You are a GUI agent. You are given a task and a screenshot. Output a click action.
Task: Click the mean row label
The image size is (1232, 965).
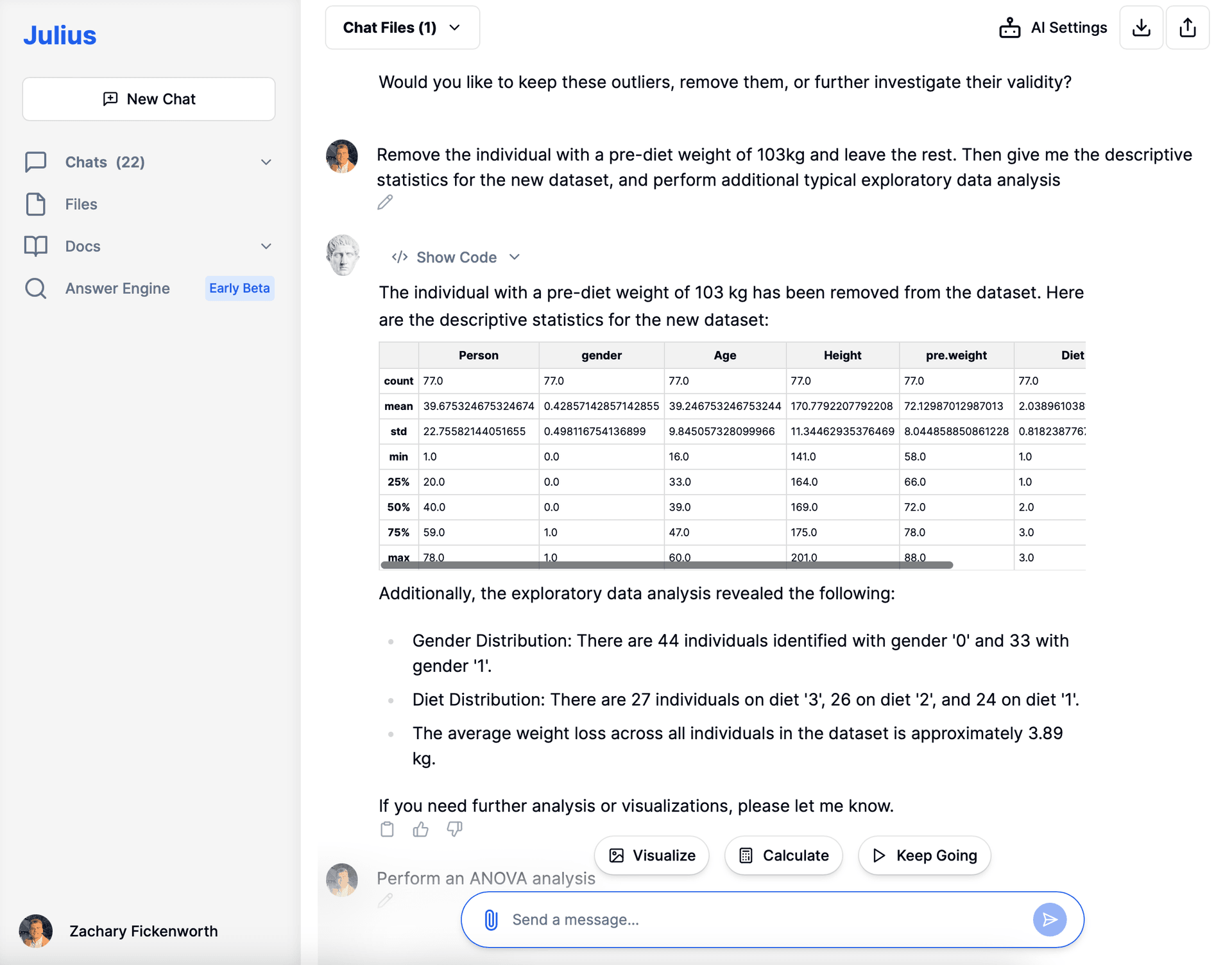pos(398,406)
